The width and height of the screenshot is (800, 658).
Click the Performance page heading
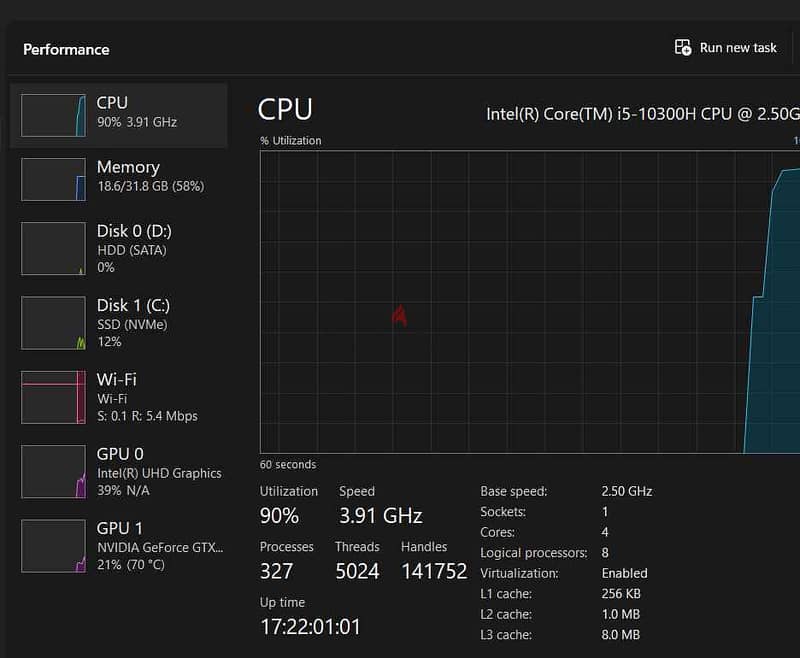pyautogui.click(x=66, y=49)
